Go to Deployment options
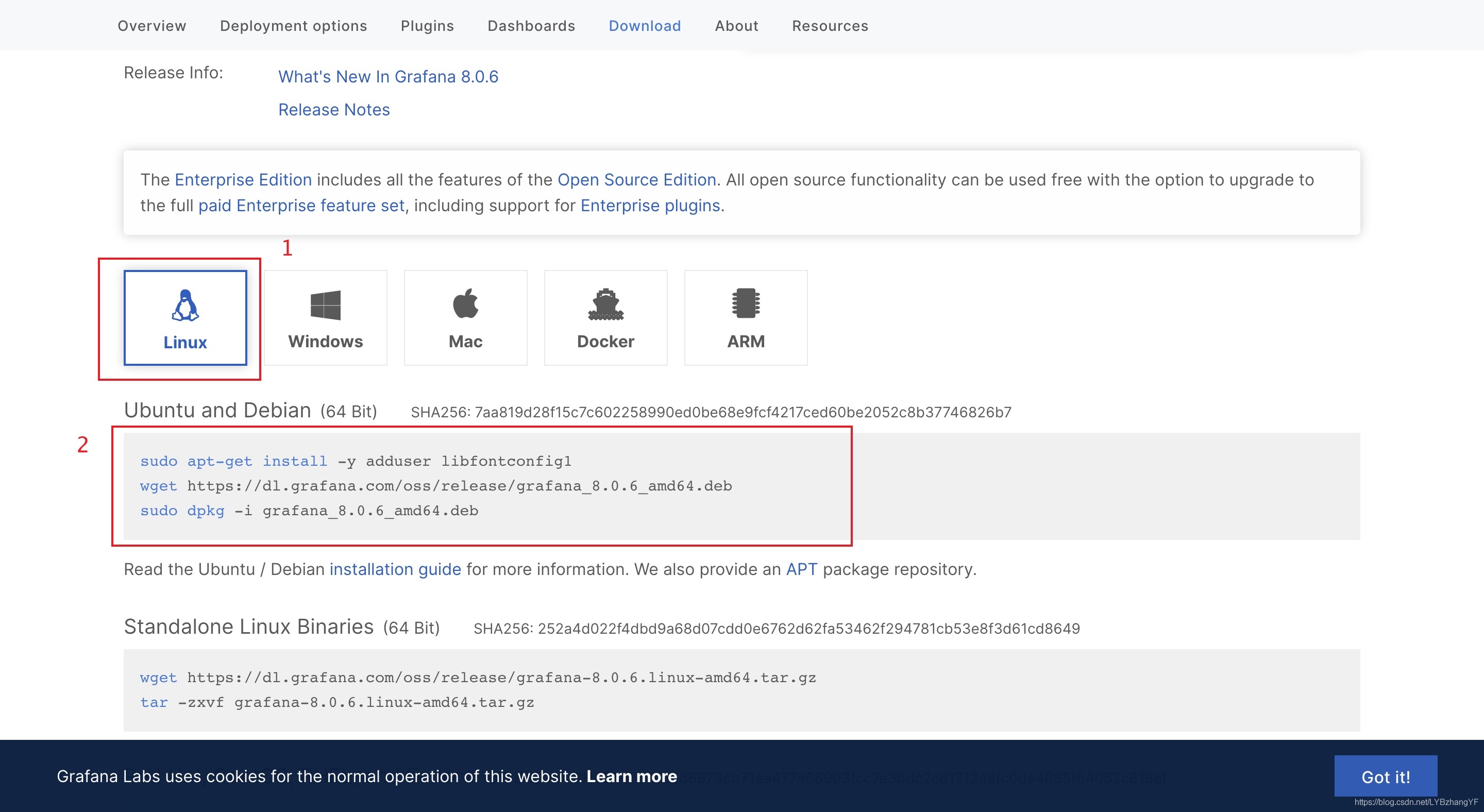This screenshot has height=812, width=1484. tap(294, 26)
